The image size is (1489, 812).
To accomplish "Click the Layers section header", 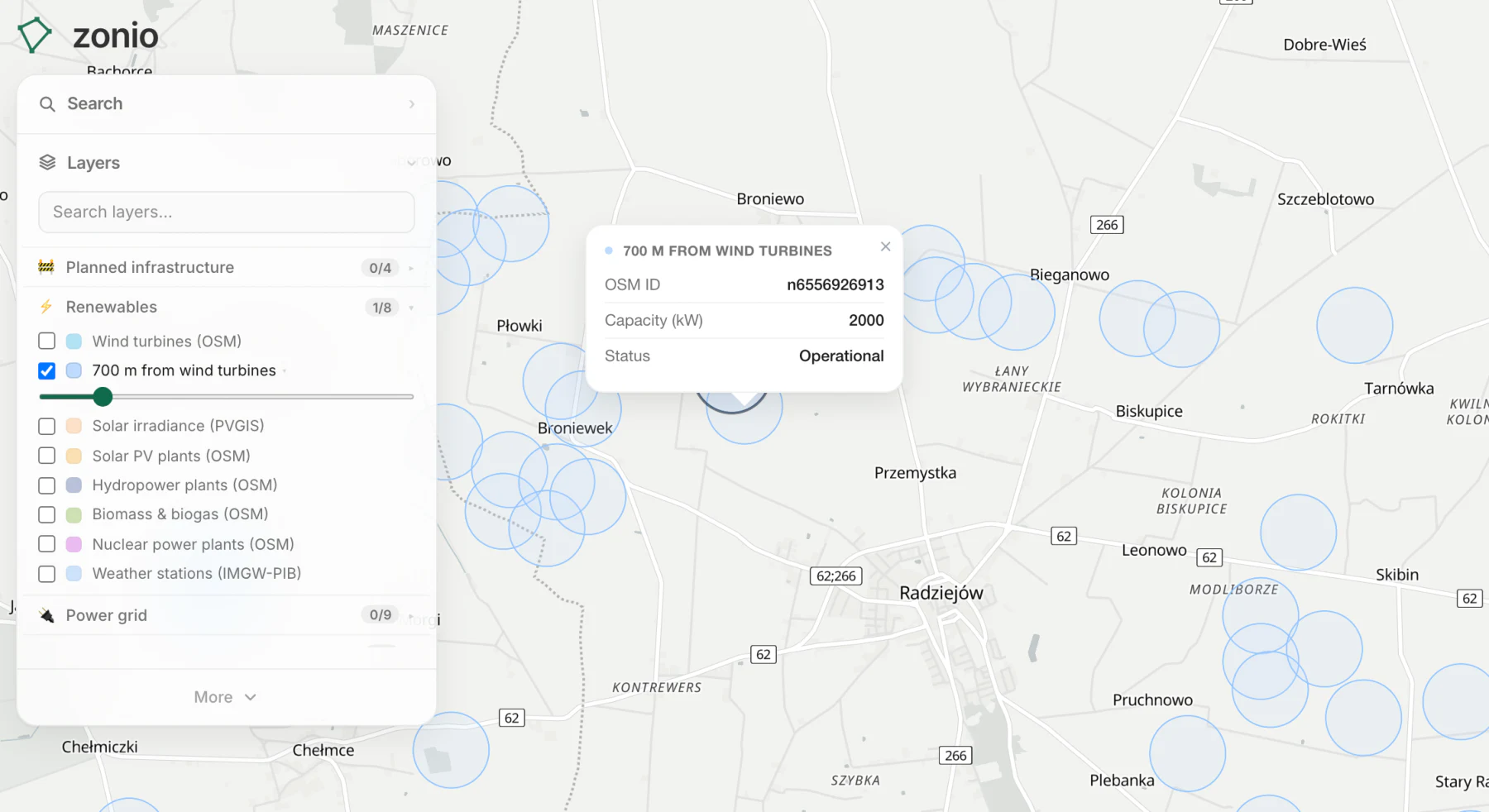I will click(227, 163).
